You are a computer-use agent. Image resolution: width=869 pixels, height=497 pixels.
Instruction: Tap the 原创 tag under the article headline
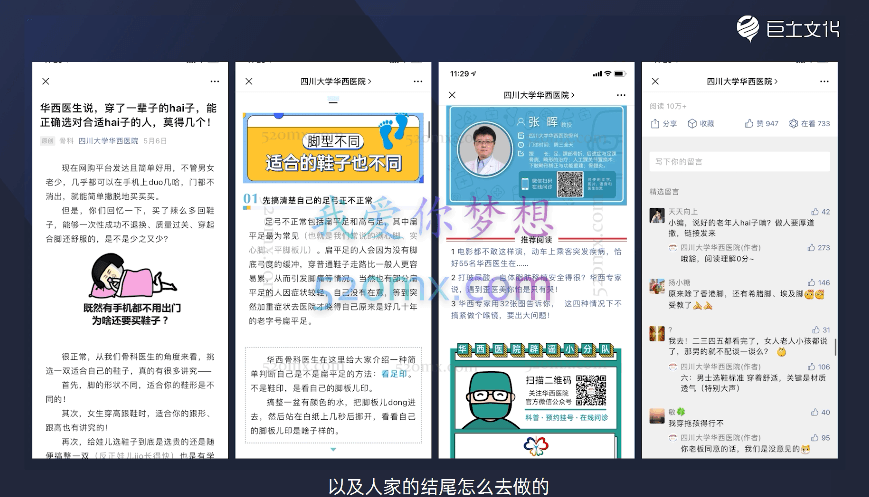pyautogui.click(x=48, y=141)
